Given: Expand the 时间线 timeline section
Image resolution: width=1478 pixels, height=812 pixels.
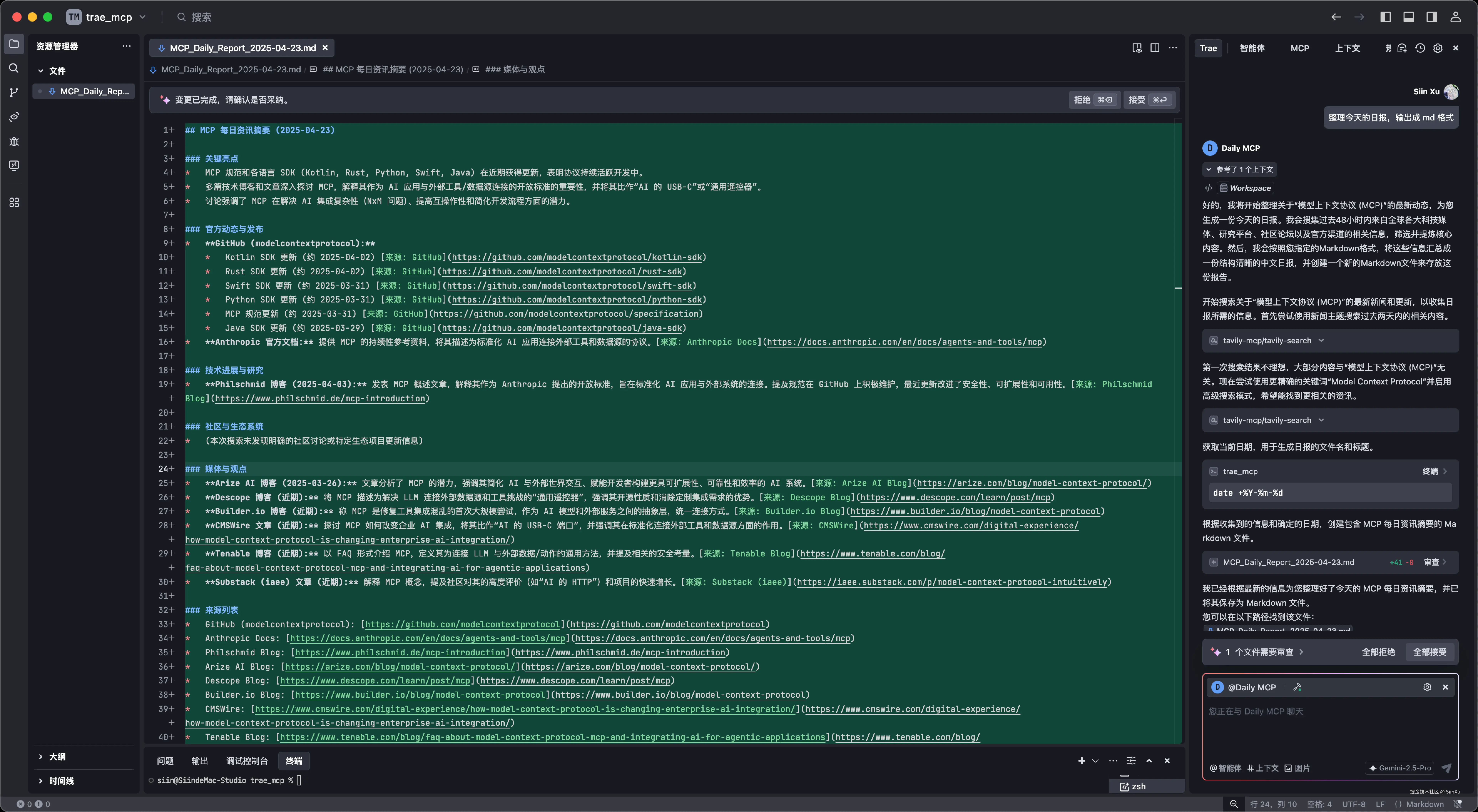Looking at the screenshot, I should click(x=61, y=780).
